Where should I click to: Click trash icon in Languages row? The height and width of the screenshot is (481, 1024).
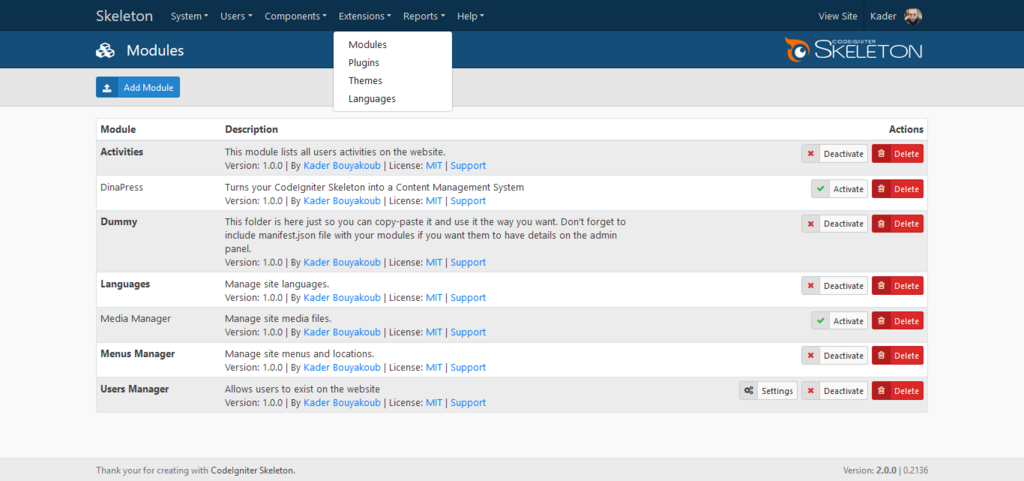coord(881,286)
